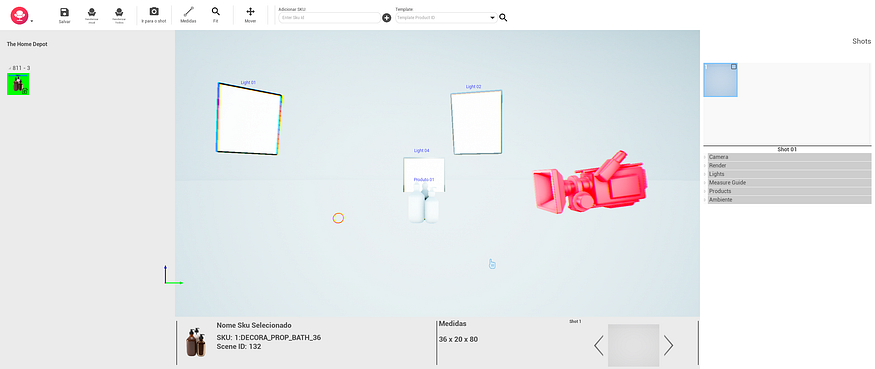Select the Medidas measuring tool

(189, 11)
